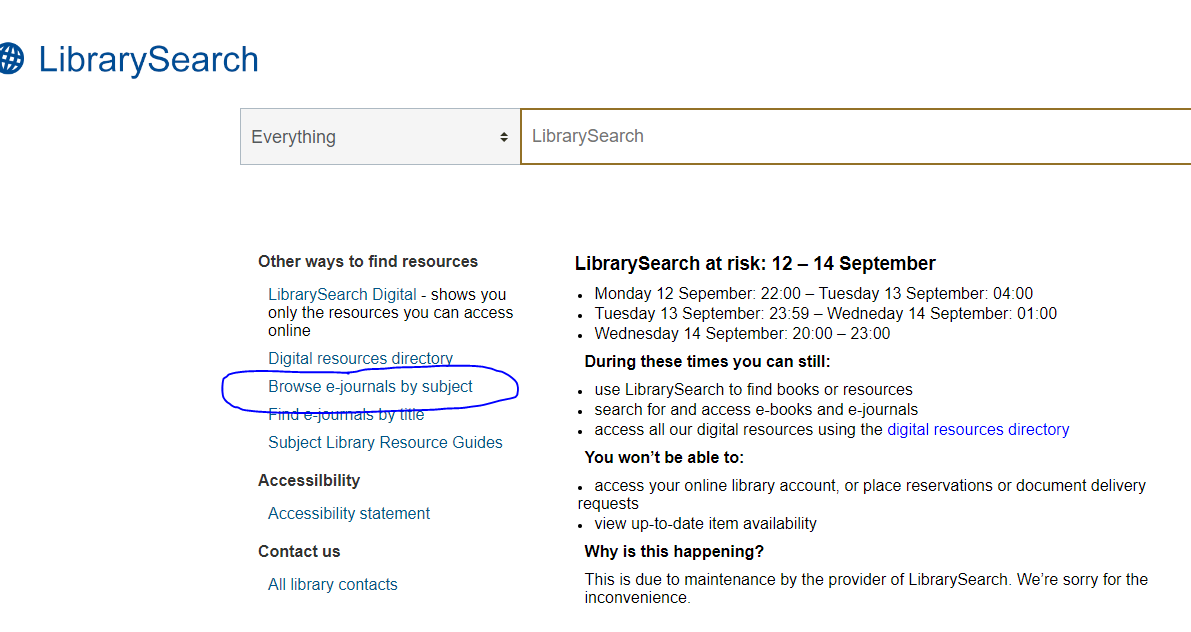Open the LibrarySearch Digital link

(x=342, y=295)
